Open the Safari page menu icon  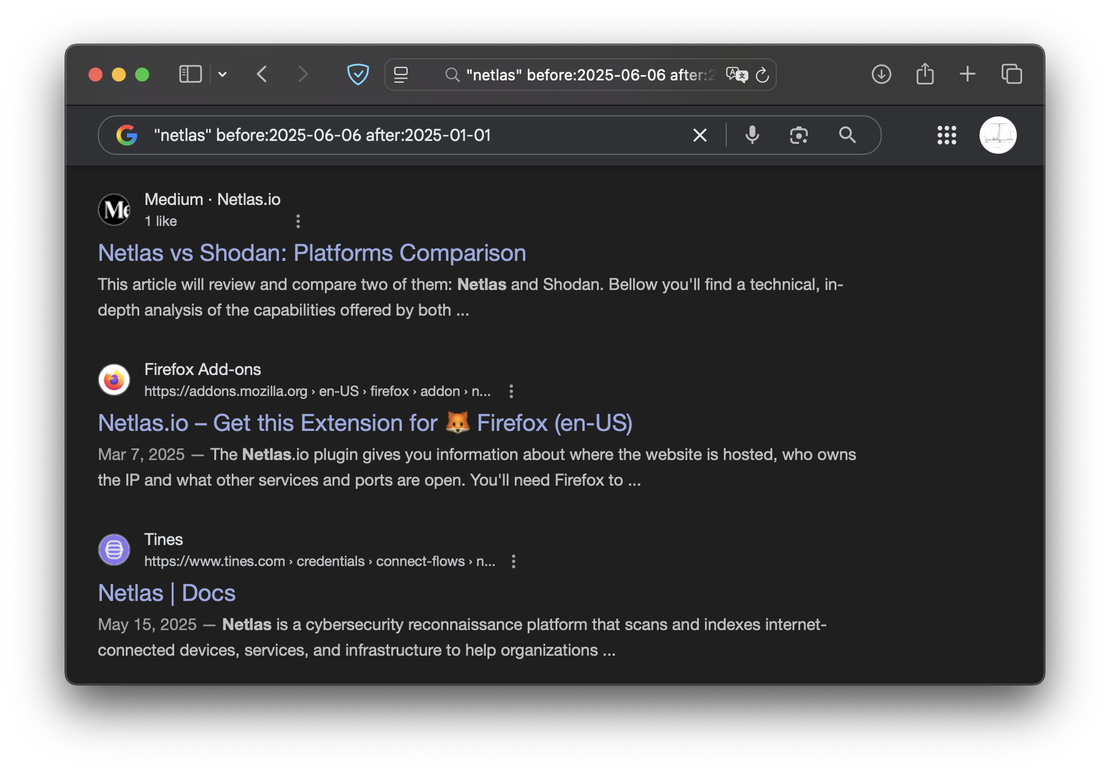(401, 75)
